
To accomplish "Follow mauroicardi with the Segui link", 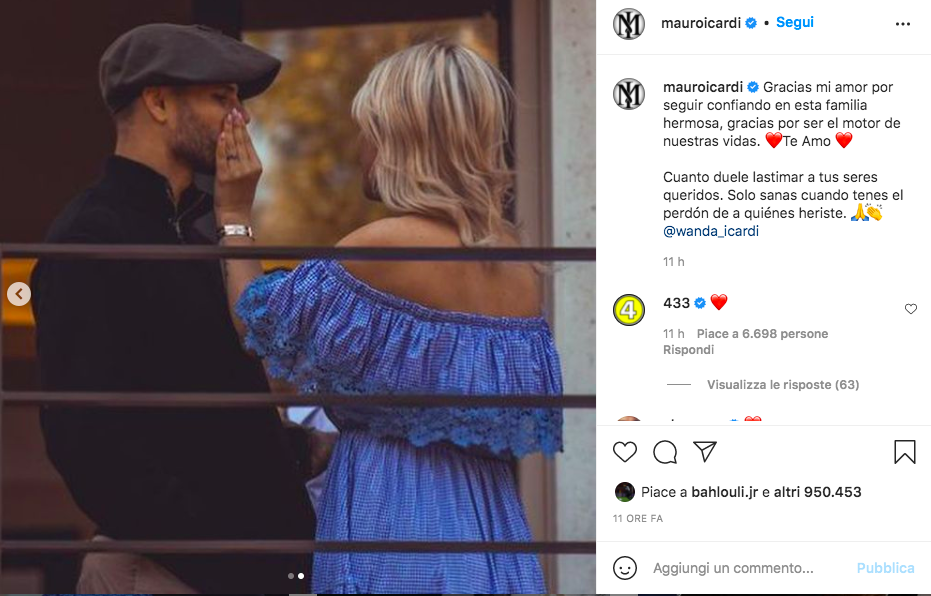I will tap(795, 23).
